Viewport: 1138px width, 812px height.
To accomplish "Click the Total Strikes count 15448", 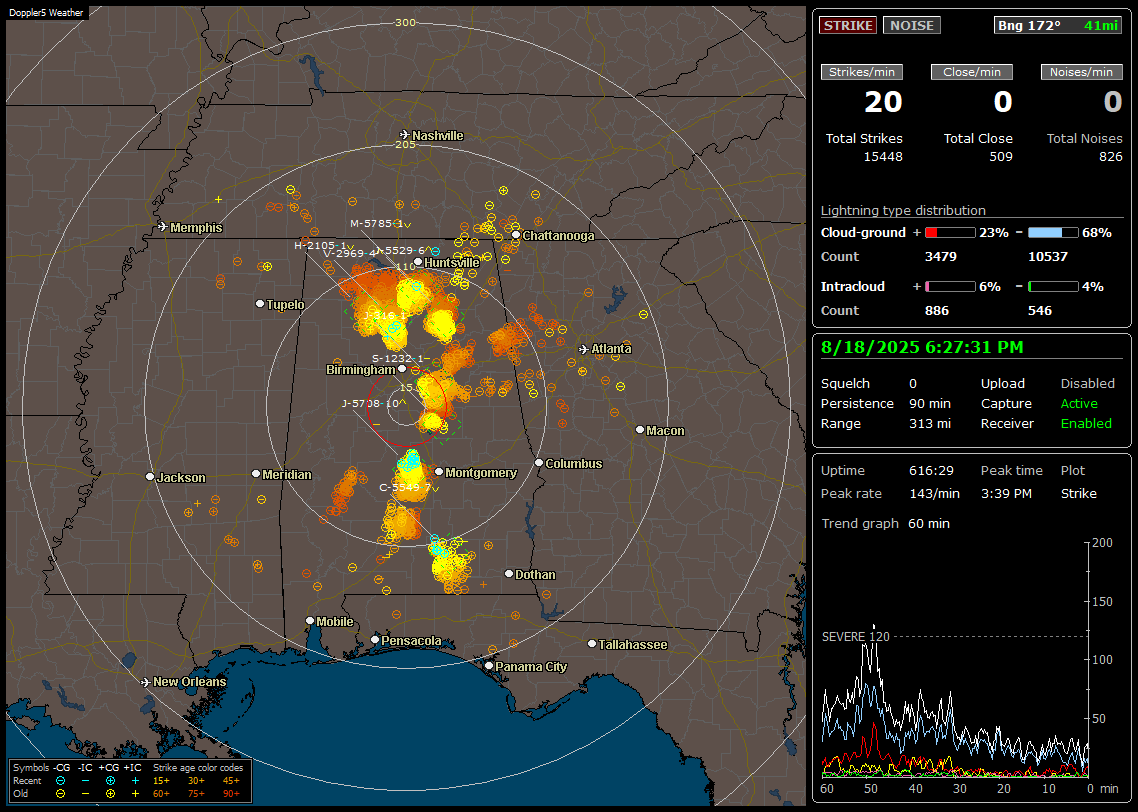I will (x=883, y=157).
